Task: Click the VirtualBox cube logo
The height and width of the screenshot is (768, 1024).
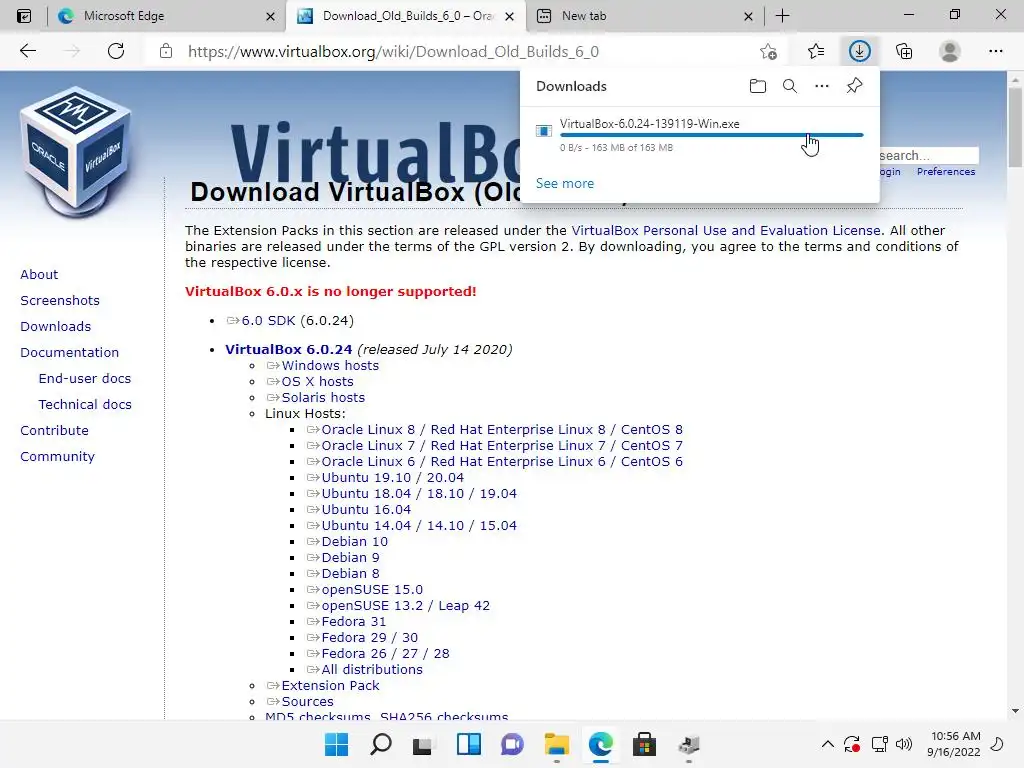Action: click(x=76, y=150)
